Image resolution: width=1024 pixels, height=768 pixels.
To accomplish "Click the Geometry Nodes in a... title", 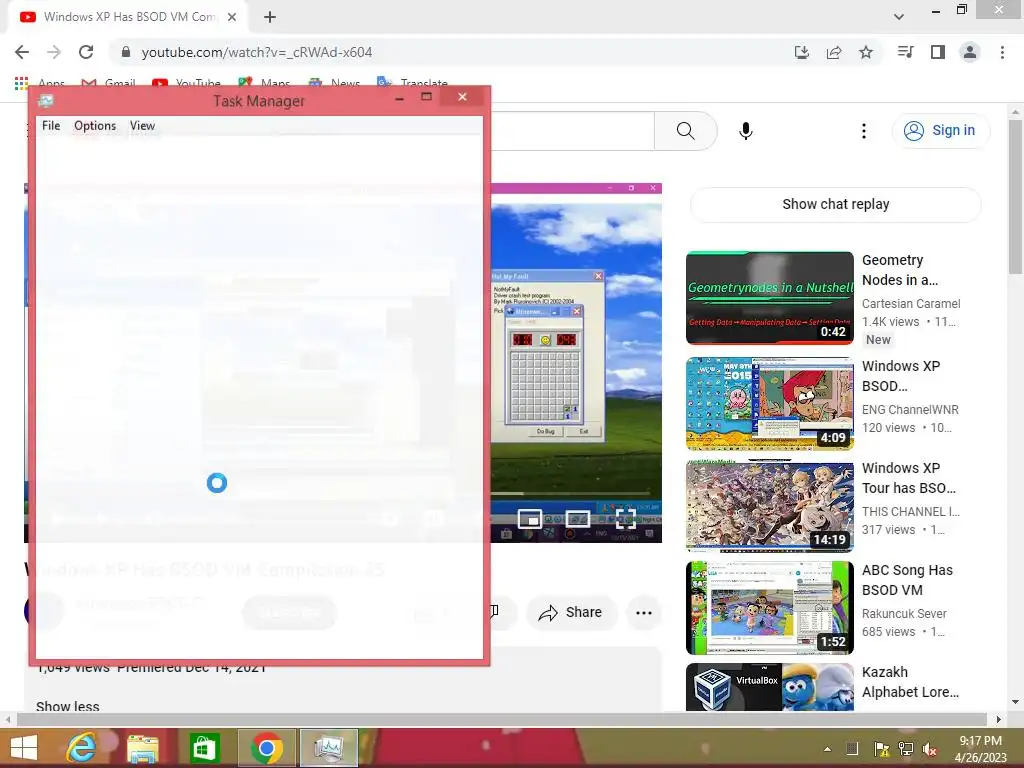I will pos(900,270).
